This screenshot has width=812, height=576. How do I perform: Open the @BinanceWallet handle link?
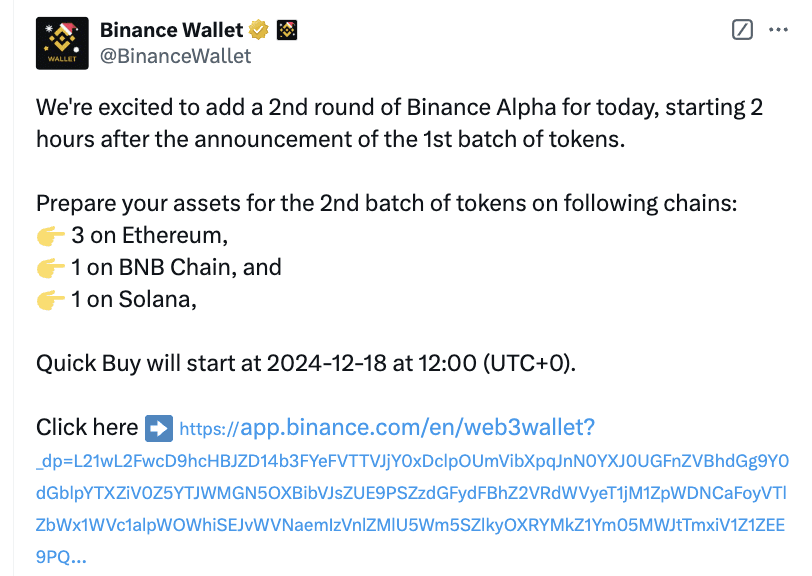(x=176, y=56)
